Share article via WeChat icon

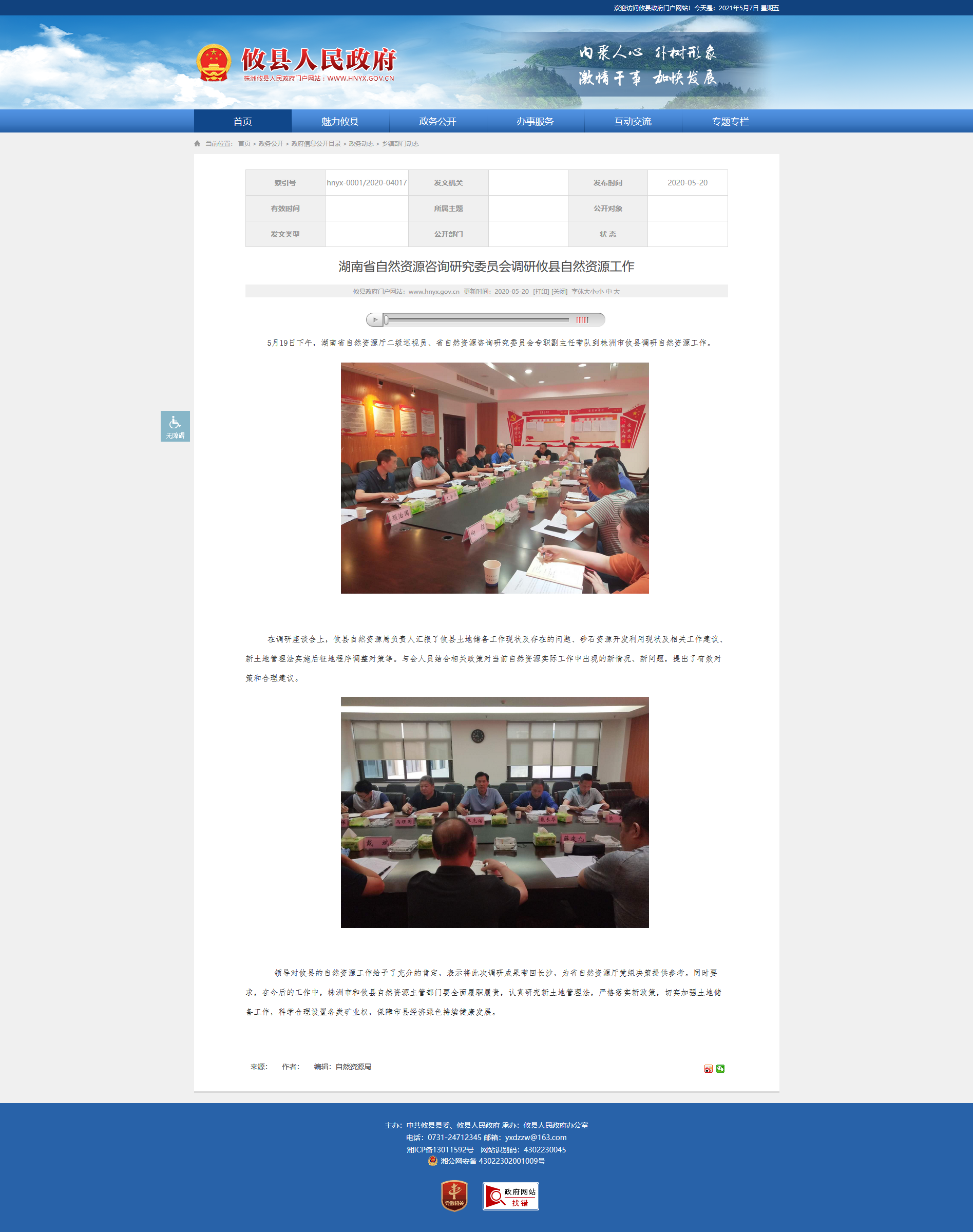[720, 1069]
